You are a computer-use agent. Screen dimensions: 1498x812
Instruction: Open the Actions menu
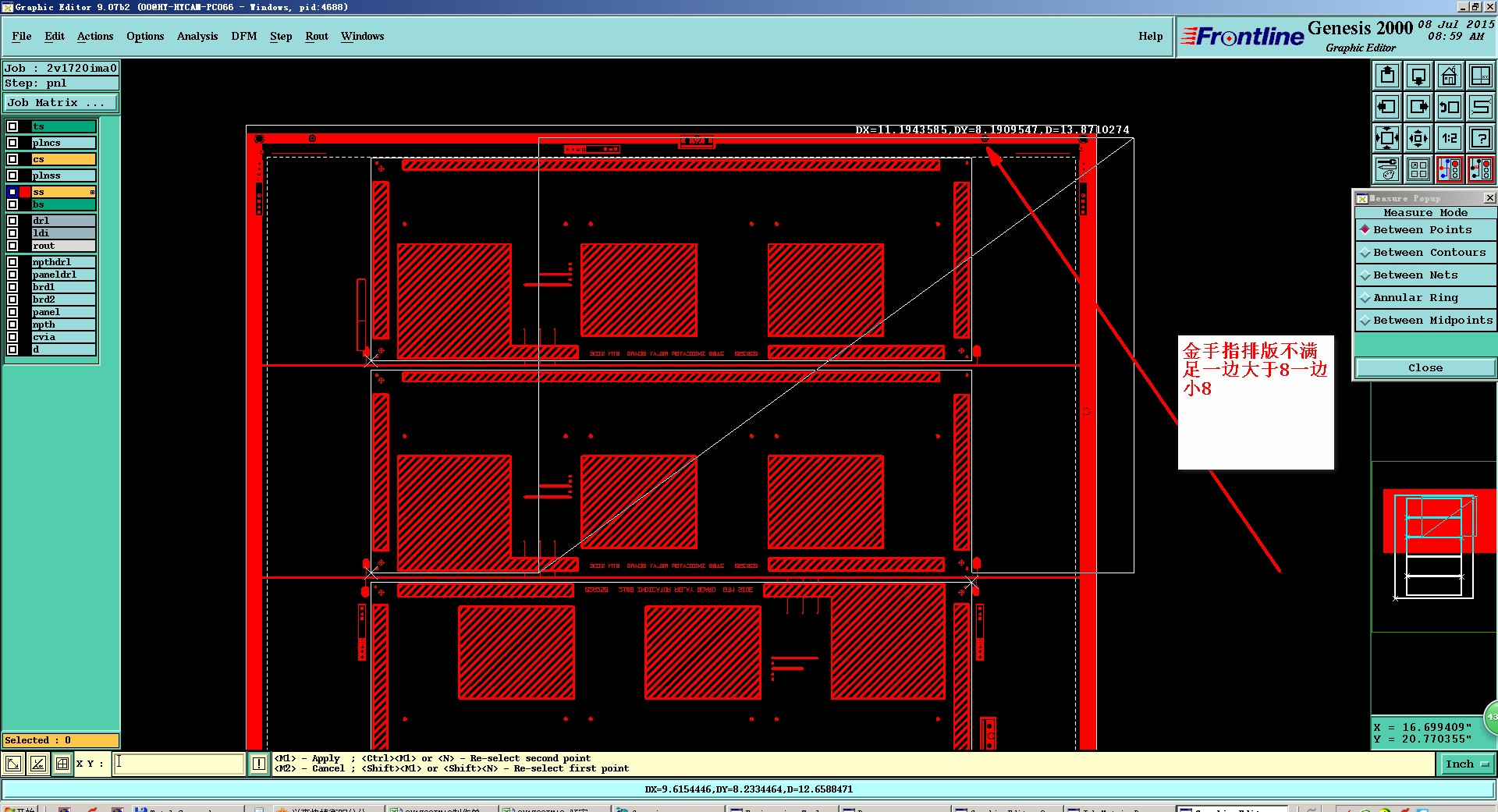click(x=95, y=37)
